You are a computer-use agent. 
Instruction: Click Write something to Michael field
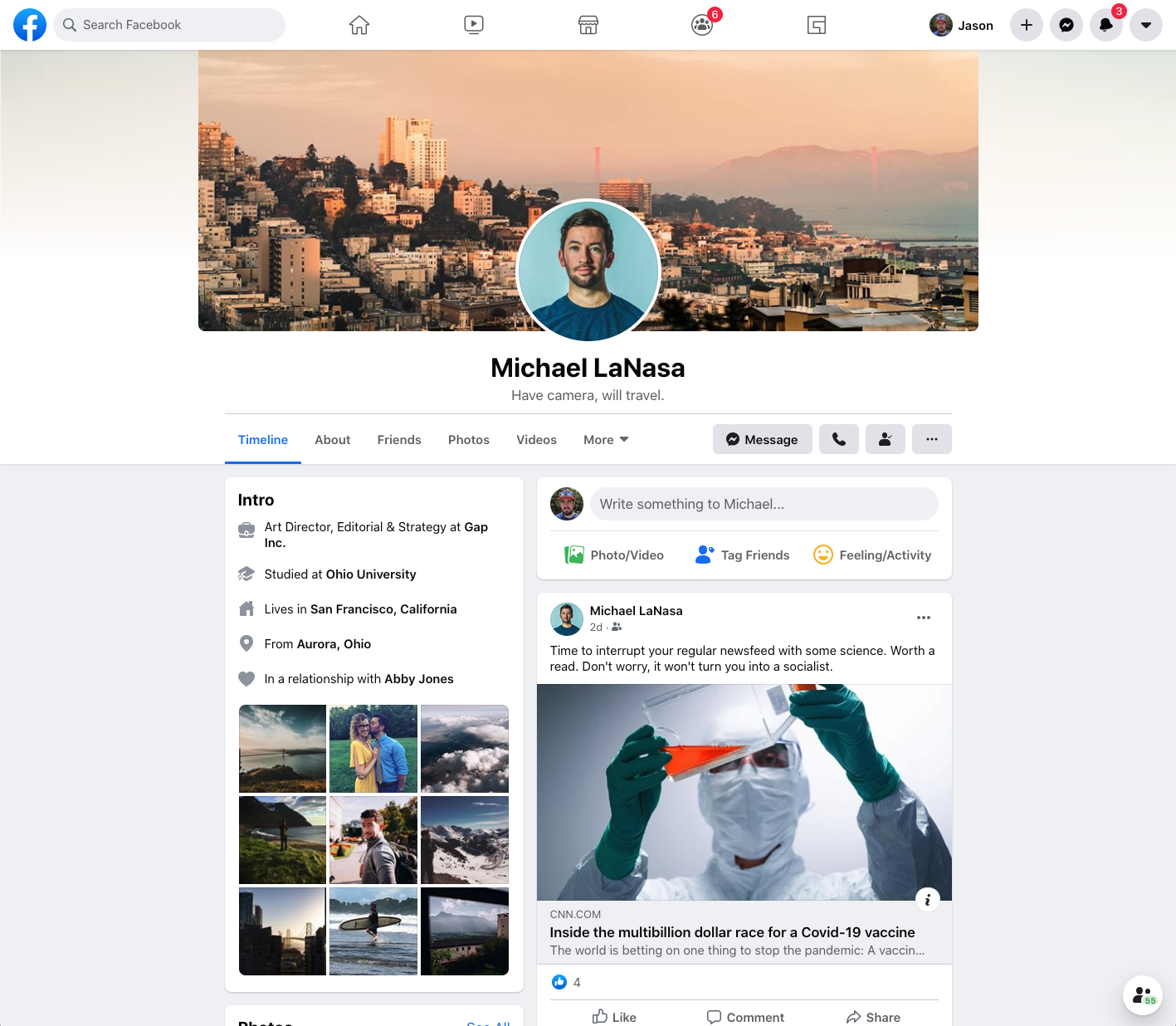[764, 504]
